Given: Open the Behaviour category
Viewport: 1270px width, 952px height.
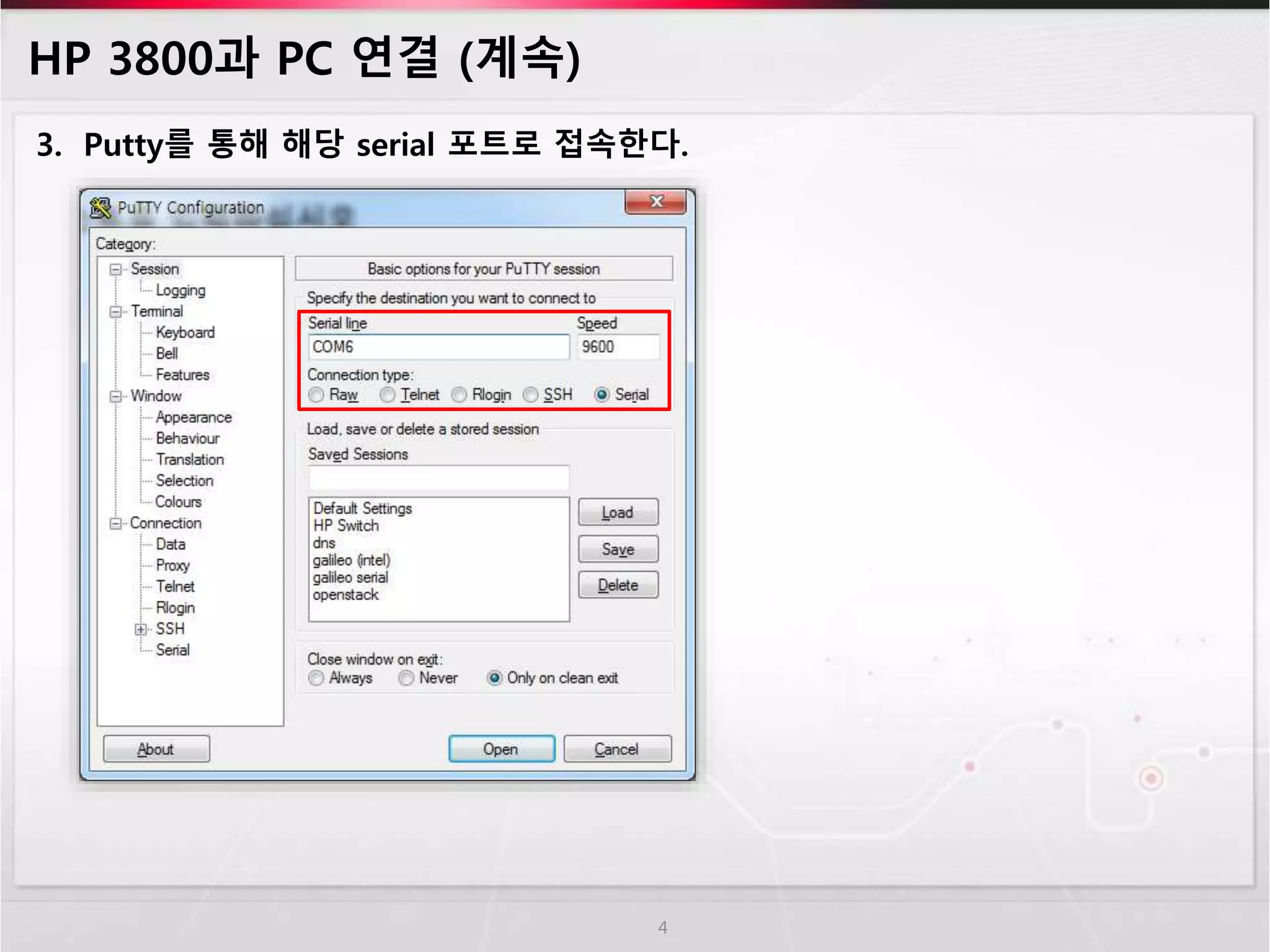Looking at the screenshot, I should pyautogui.click(x=187, y=438).
